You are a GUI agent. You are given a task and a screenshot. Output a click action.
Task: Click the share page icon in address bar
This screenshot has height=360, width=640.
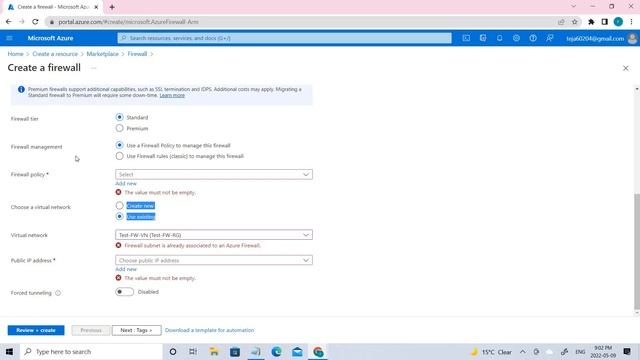click(561, 22)
